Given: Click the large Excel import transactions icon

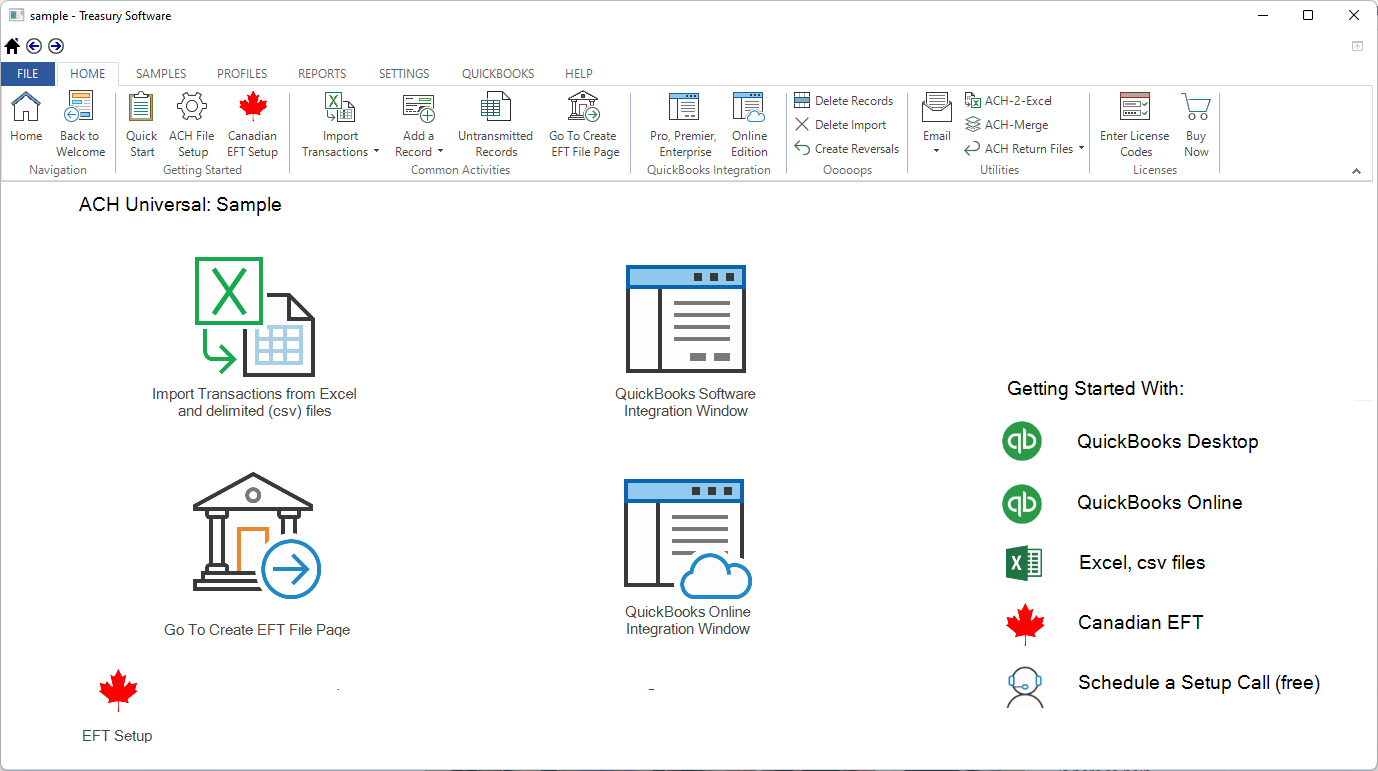Looking at the screenshot, I should (x=255, y=316).
